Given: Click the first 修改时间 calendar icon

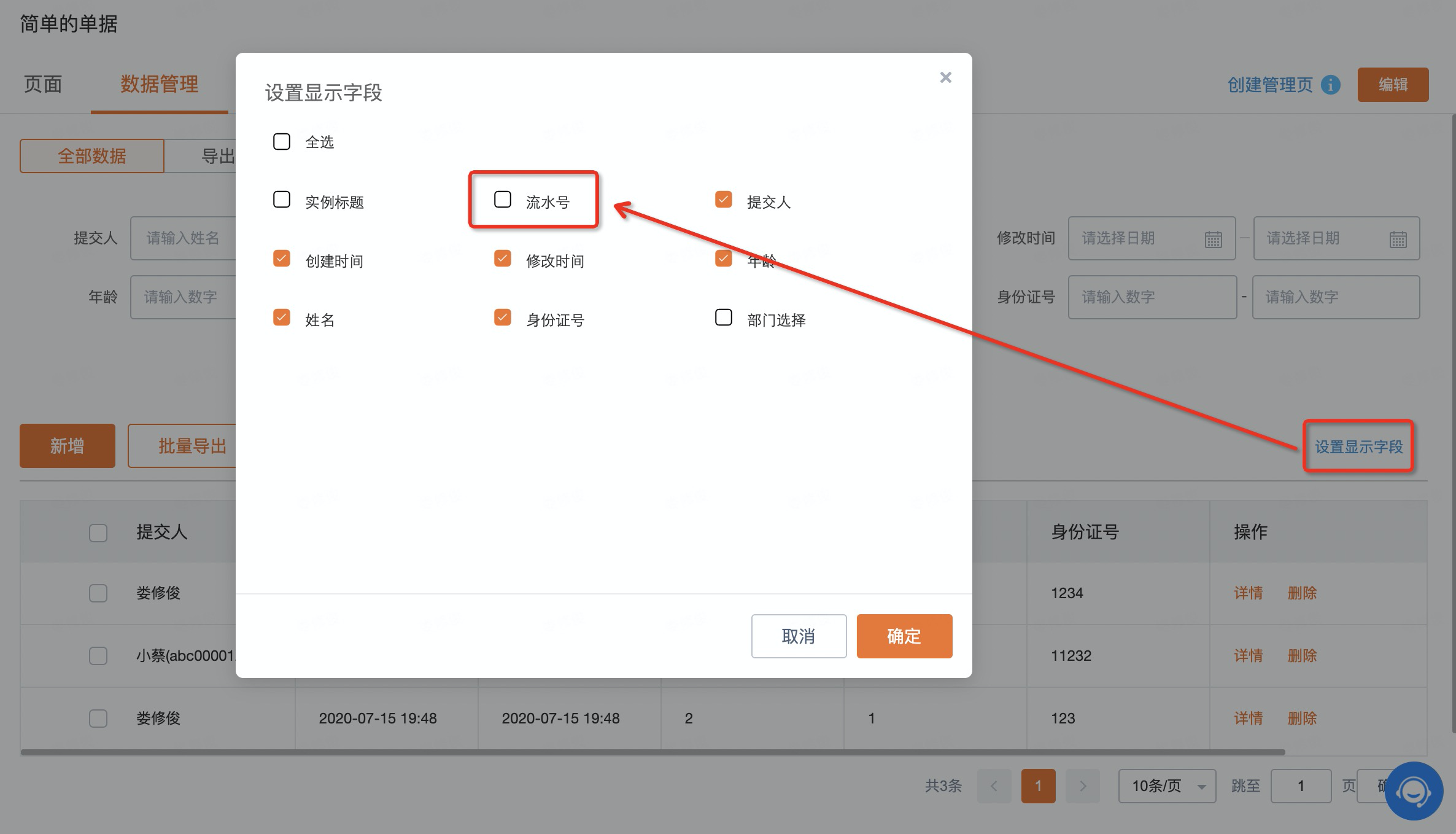Looking at the screenshot, I should point(1213,239).
